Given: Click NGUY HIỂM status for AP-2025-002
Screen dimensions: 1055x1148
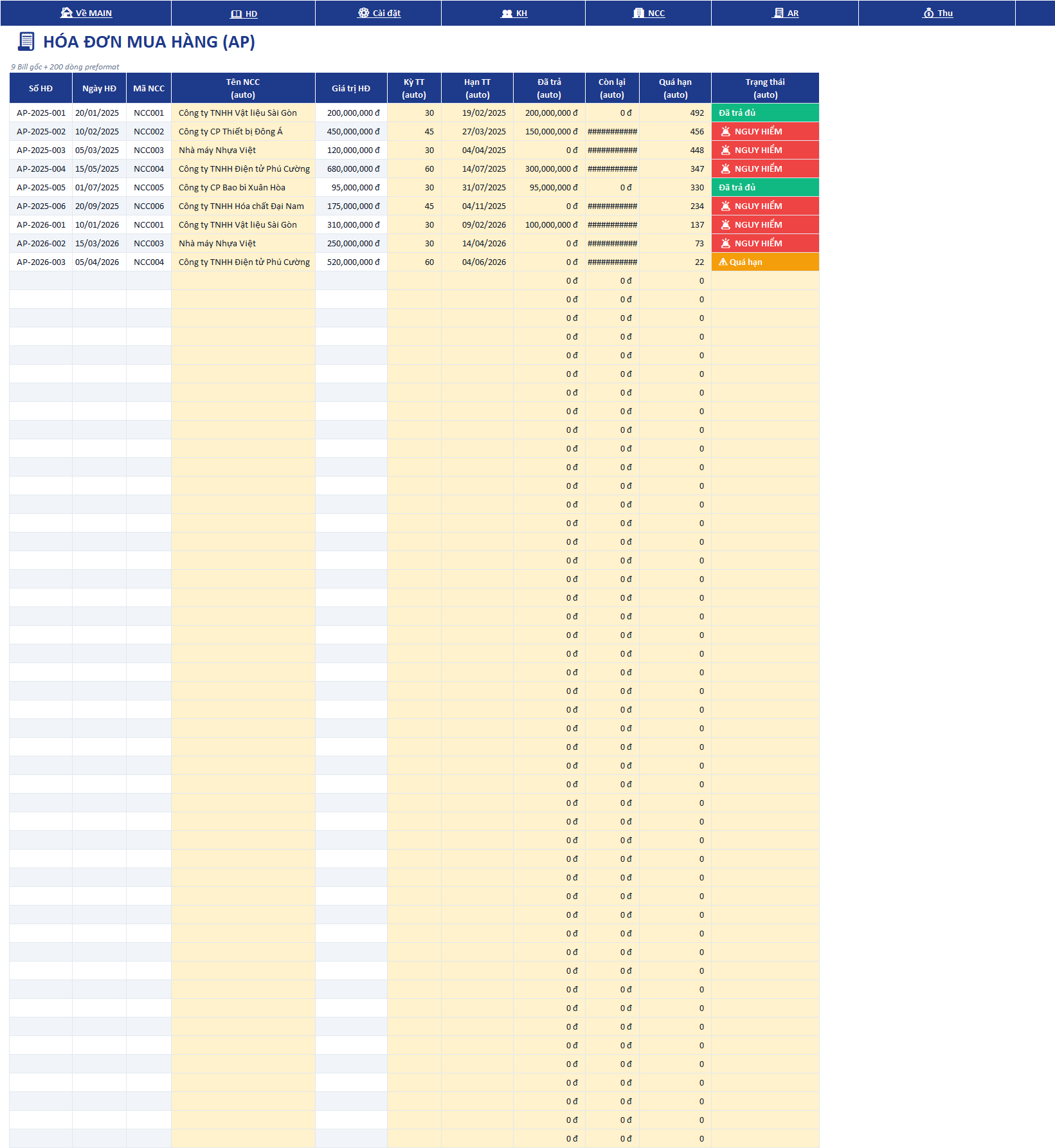Looking at the screenshot, I should [x=765, y=131].
